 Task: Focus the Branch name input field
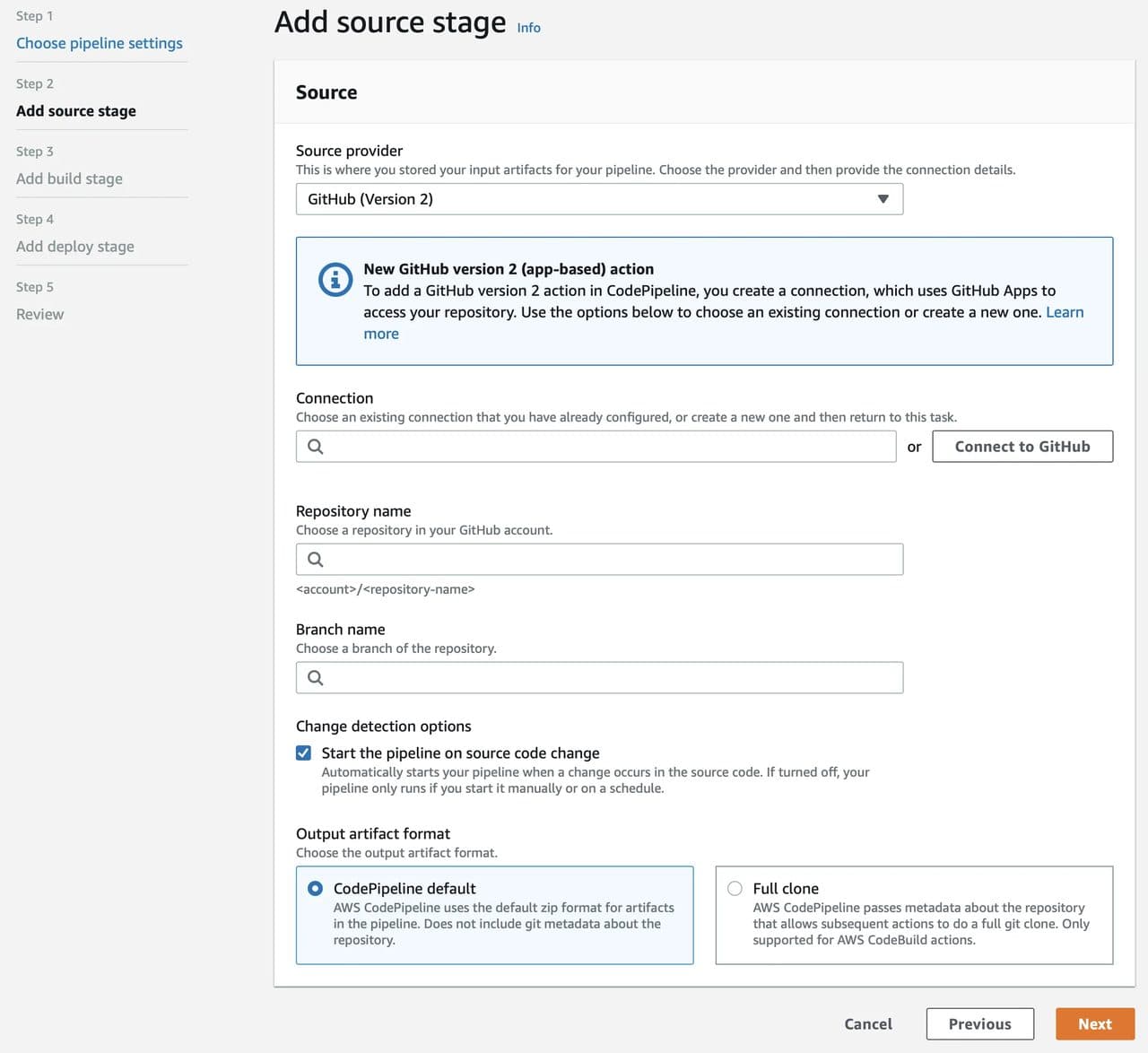[599, 678]
